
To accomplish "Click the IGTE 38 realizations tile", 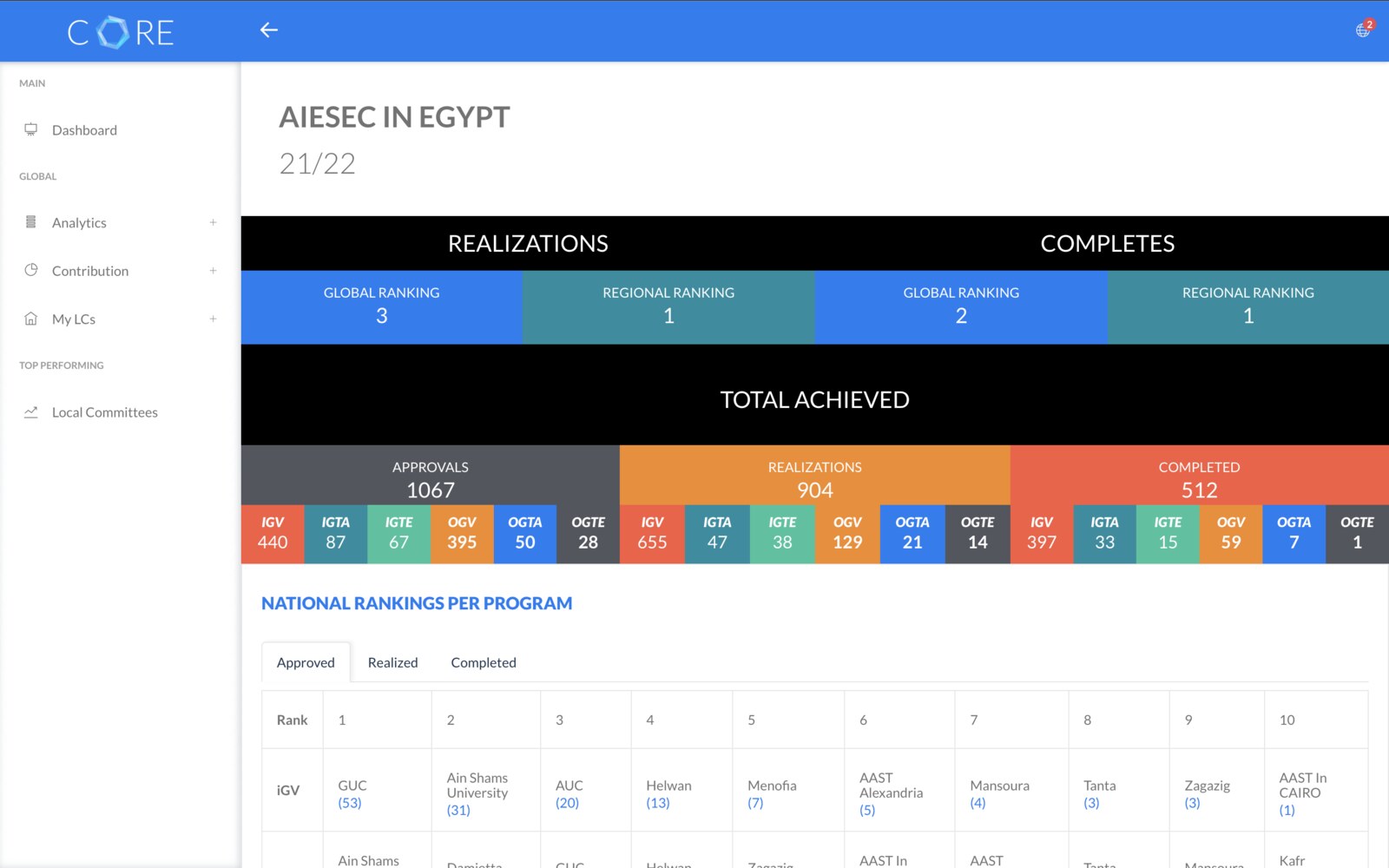I will (782, 534).
